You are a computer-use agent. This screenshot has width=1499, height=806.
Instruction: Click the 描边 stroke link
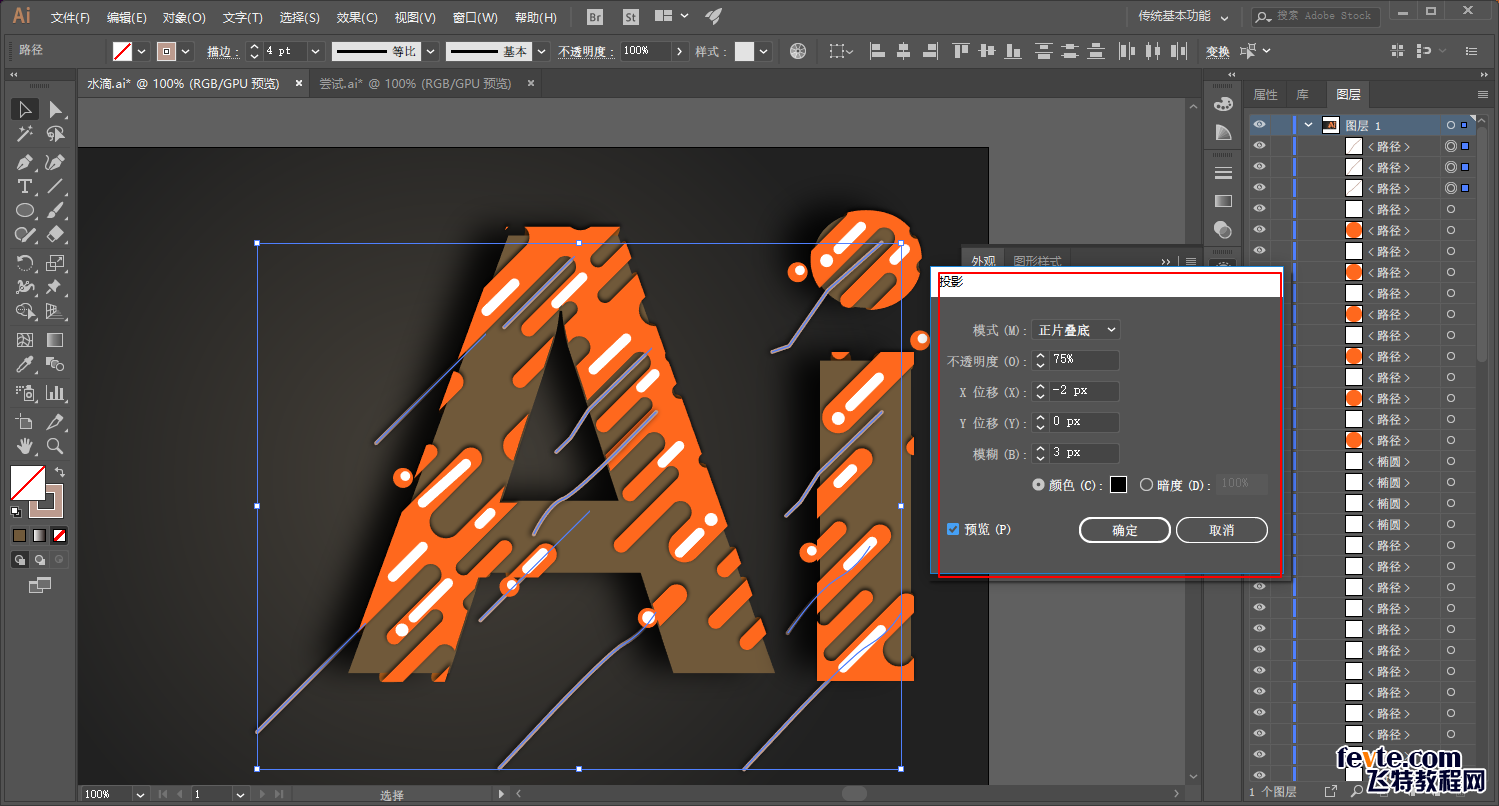(222, 52)
